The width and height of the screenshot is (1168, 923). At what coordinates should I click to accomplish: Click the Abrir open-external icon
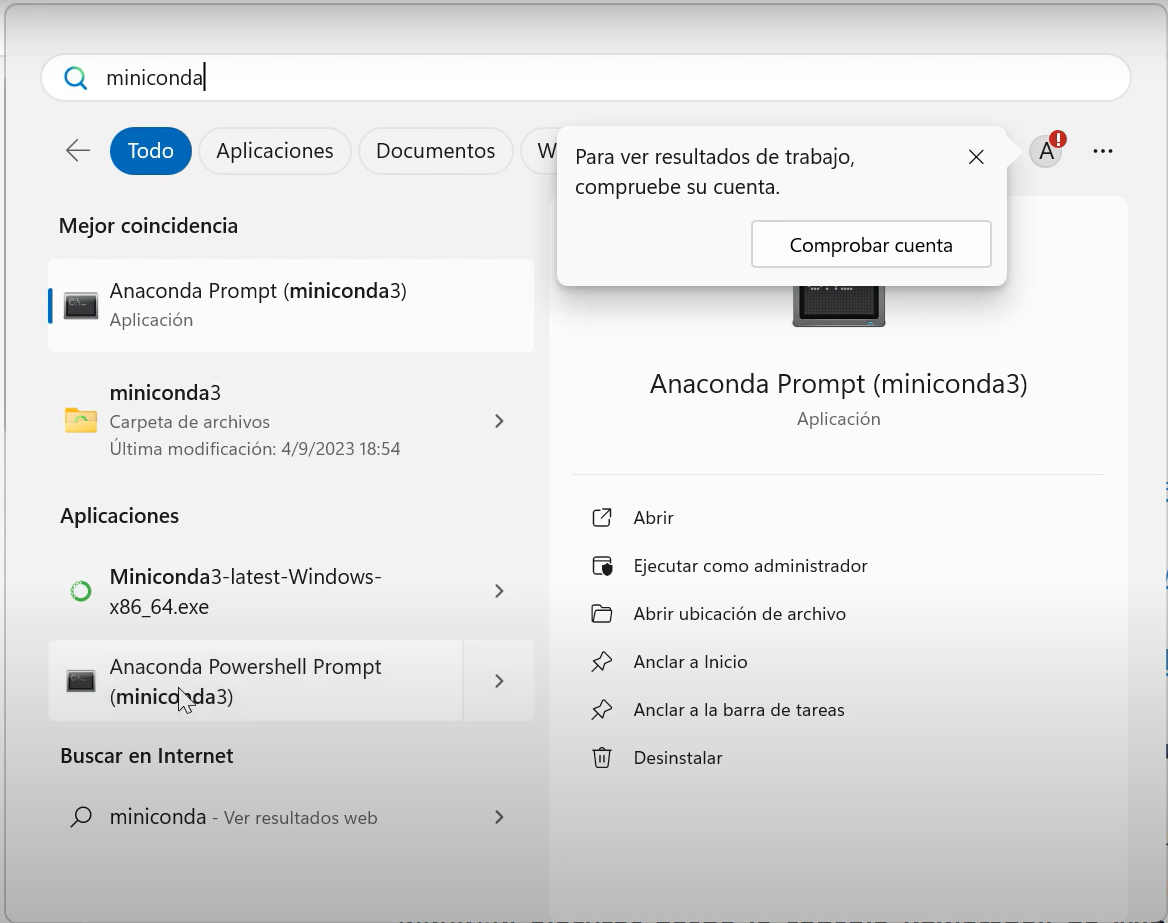[602, 518]
